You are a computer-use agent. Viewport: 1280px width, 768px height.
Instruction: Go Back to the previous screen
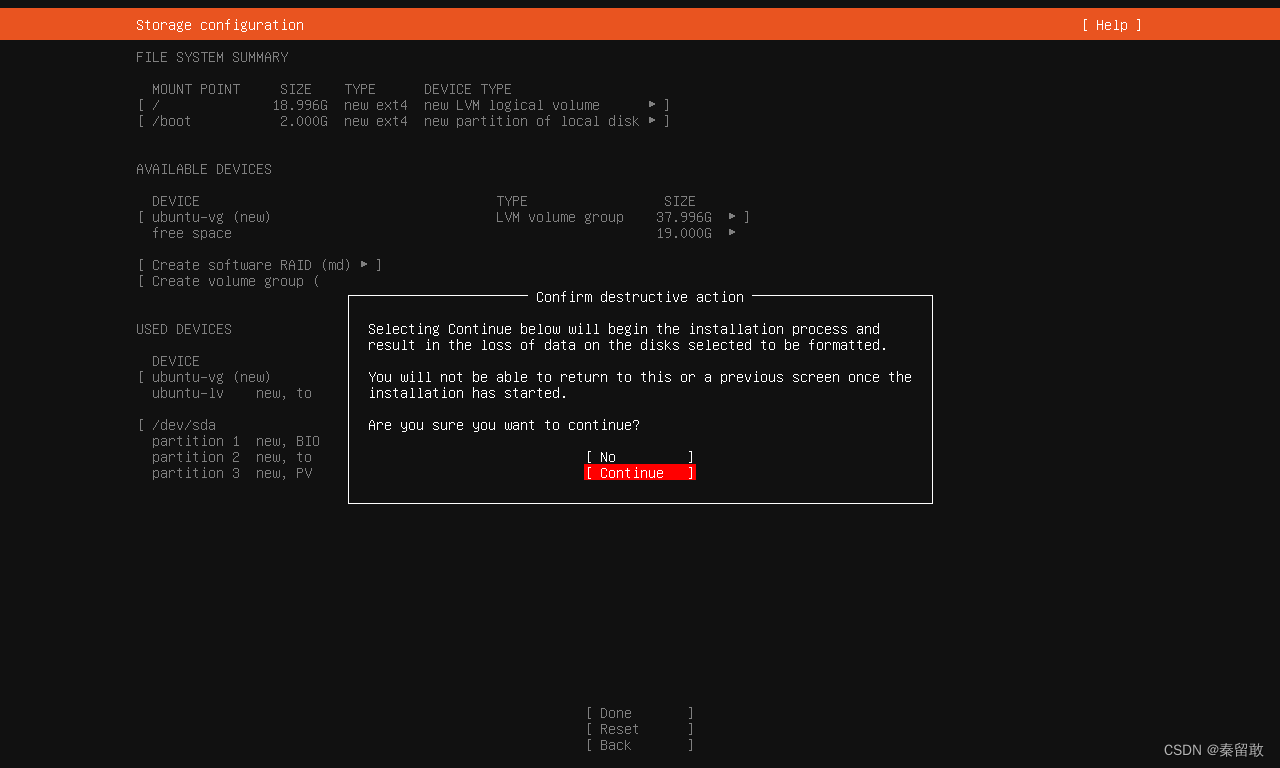tap(640, 745)
